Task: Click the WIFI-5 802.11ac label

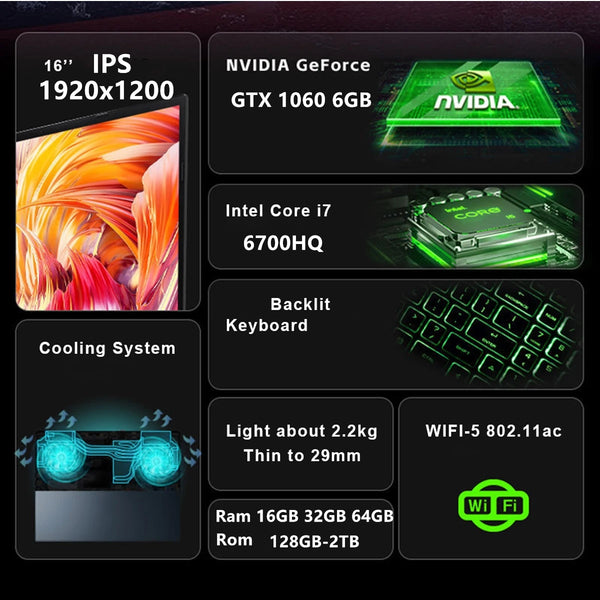Action: pyautogui.click(x=494, y=431)
